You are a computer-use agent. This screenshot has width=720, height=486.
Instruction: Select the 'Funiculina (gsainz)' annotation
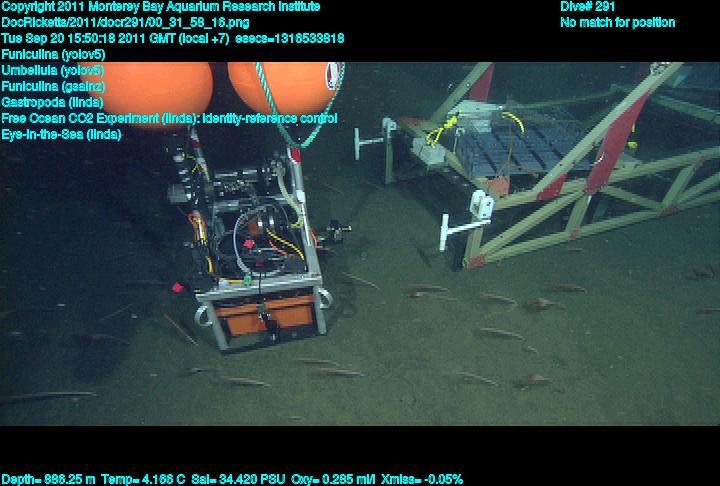tap(53, 86)
